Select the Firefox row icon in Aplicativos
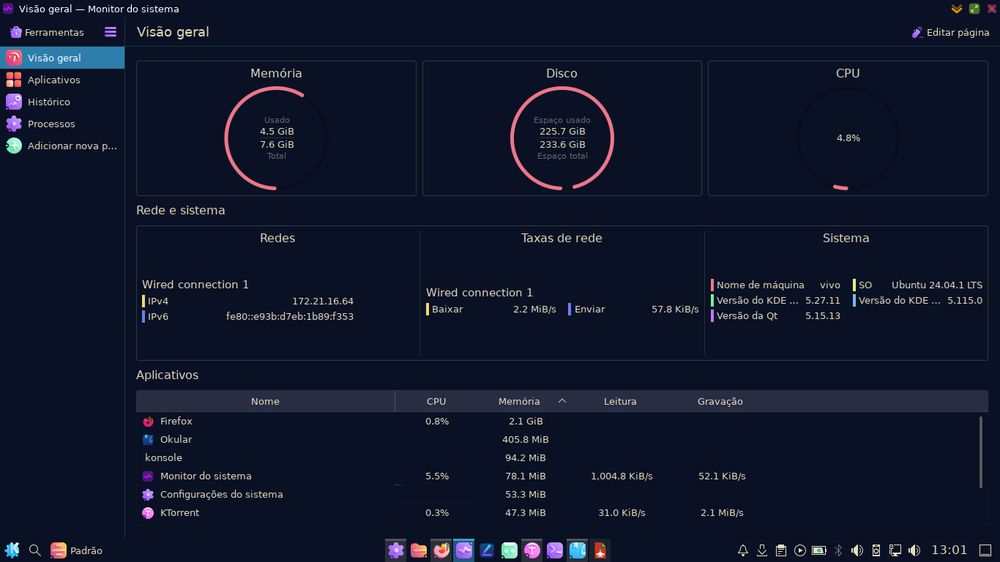The height and width of the screenshot is (562, 1000). click(x=148, y=421)
